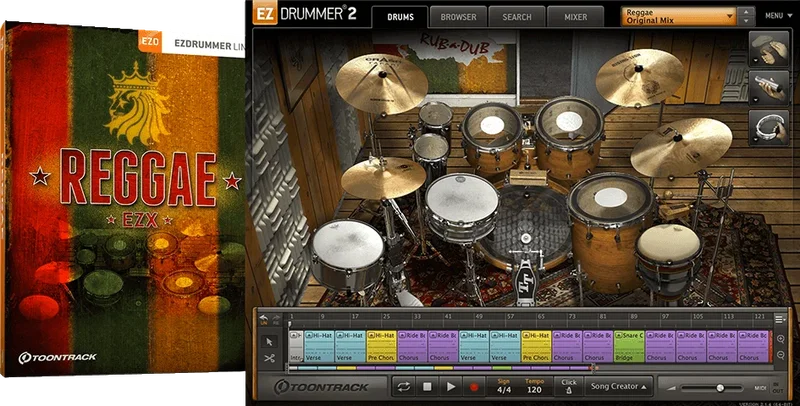Start playback with the play button
800x406 pixels.
pyautogui.click(x=451, y=387)
